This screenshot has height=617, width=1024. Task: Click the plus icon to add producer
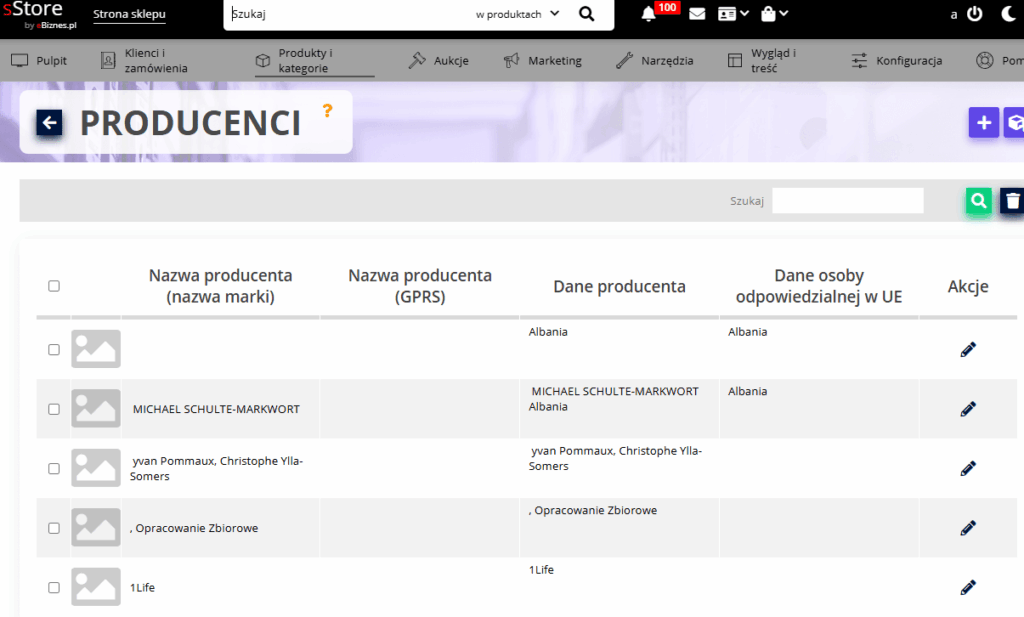(984, 123)
